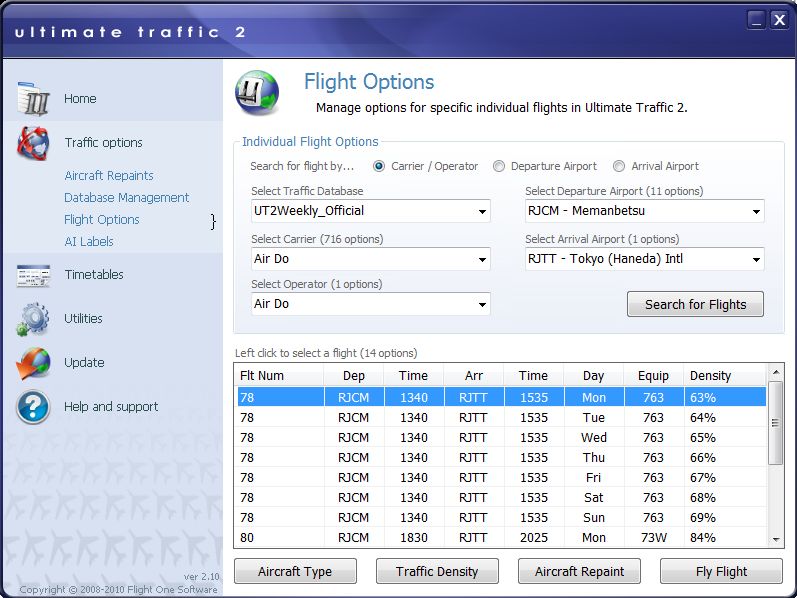Click the Traffic Density button
Image resolution: width=797 pixels, height=598 pixels.
437,571
